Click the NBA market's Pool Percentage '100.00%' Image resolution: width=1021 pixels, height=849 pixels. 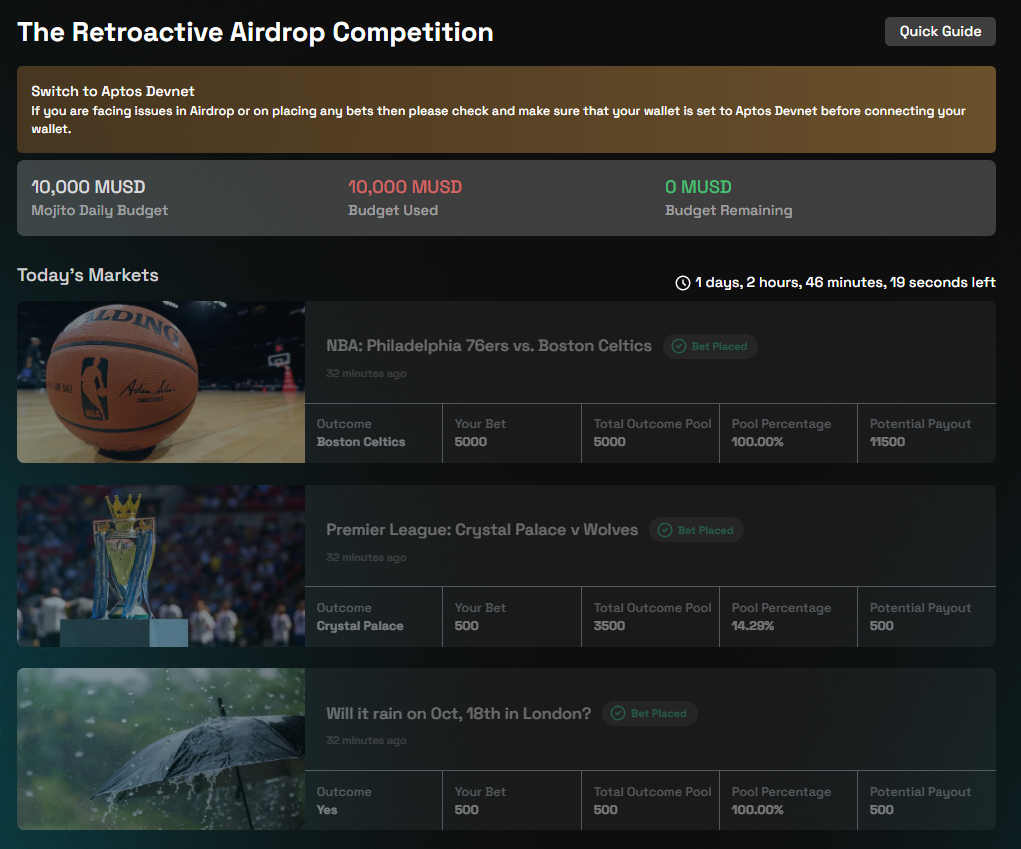[x=757, y=441]
